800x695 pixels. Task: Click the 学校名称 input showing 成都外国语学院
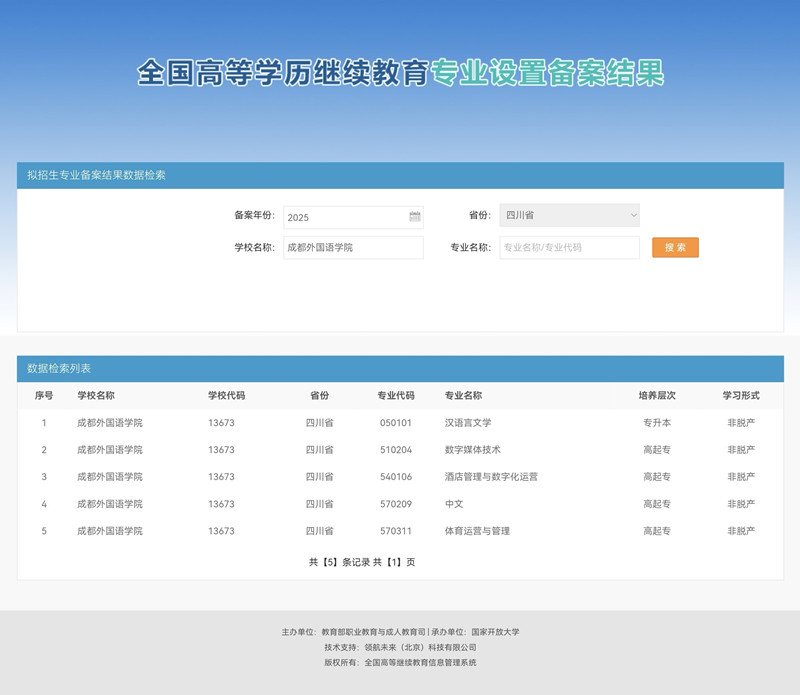point(353,247)
